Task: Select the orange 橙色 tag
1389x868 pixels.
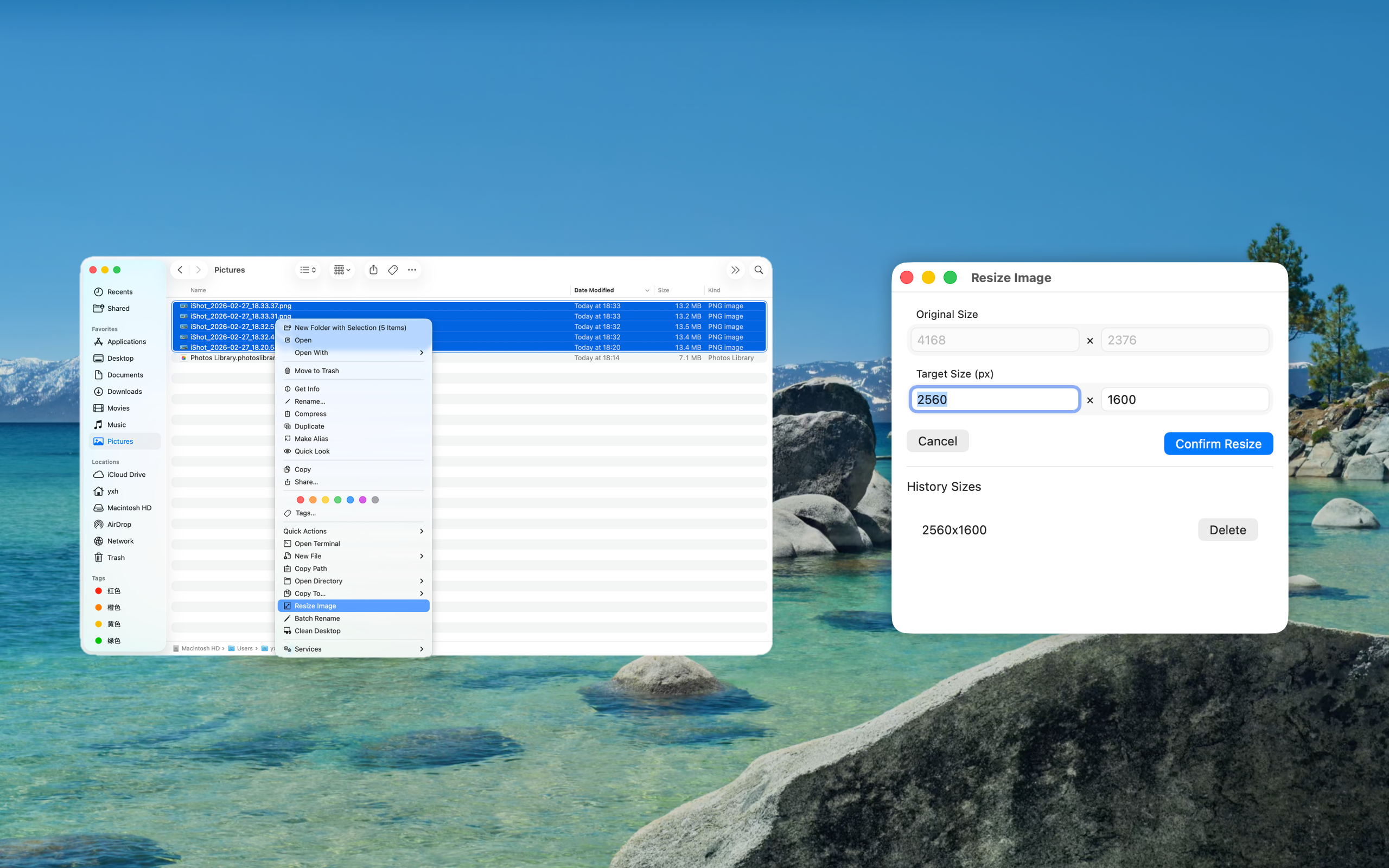Action: (125, 608)
